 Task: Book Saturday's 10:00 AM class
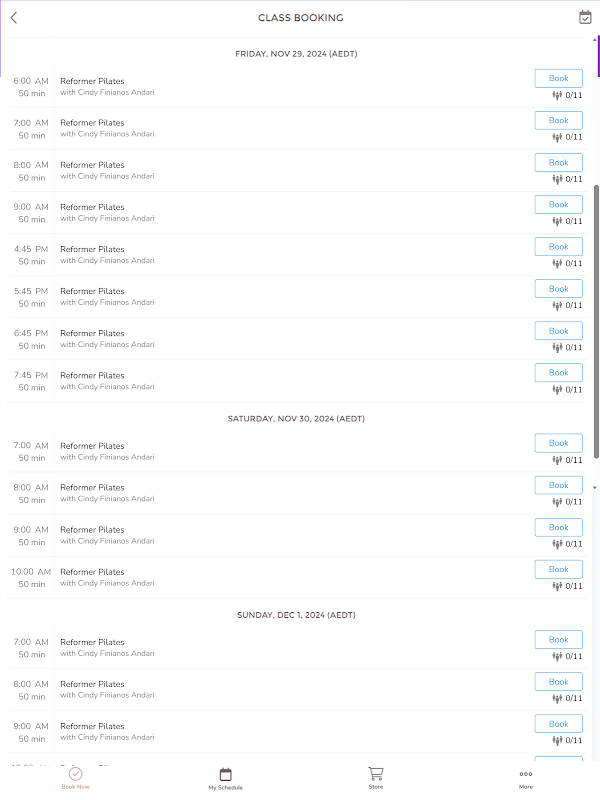point(558,569)
